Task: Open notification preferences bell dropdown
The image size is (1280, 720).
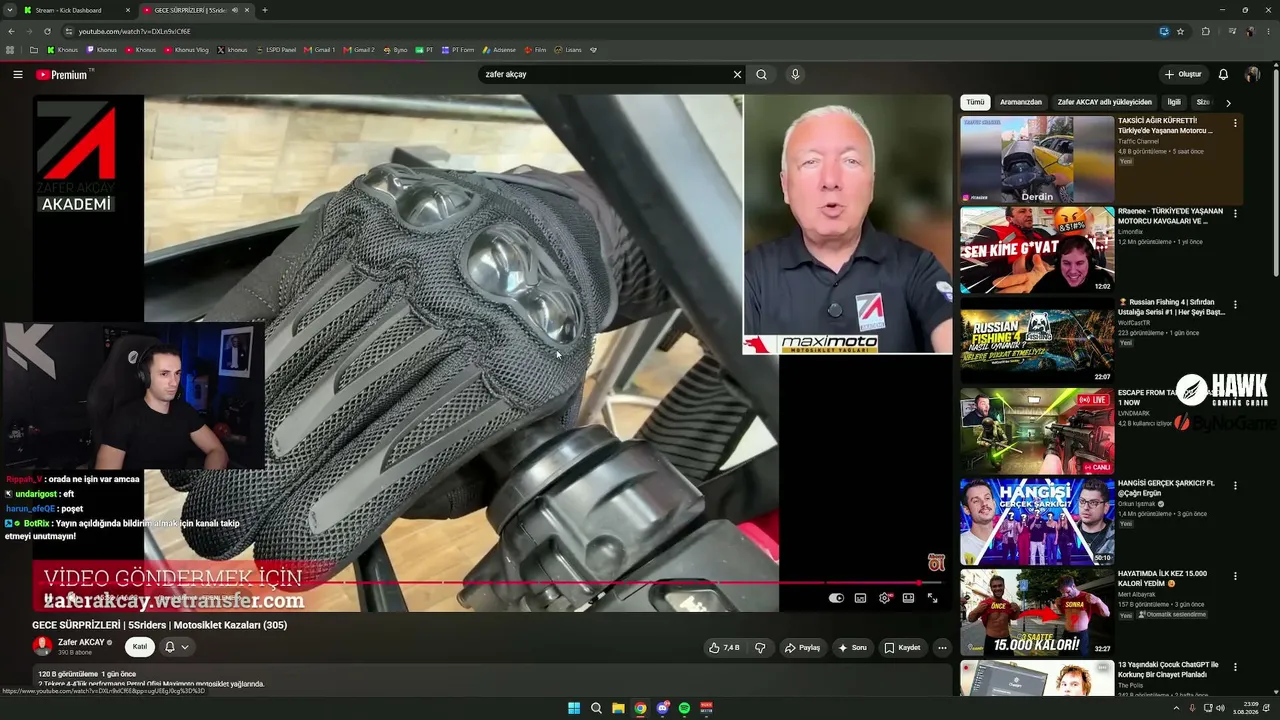Action: pyautogui.click(x=176, y=647)
